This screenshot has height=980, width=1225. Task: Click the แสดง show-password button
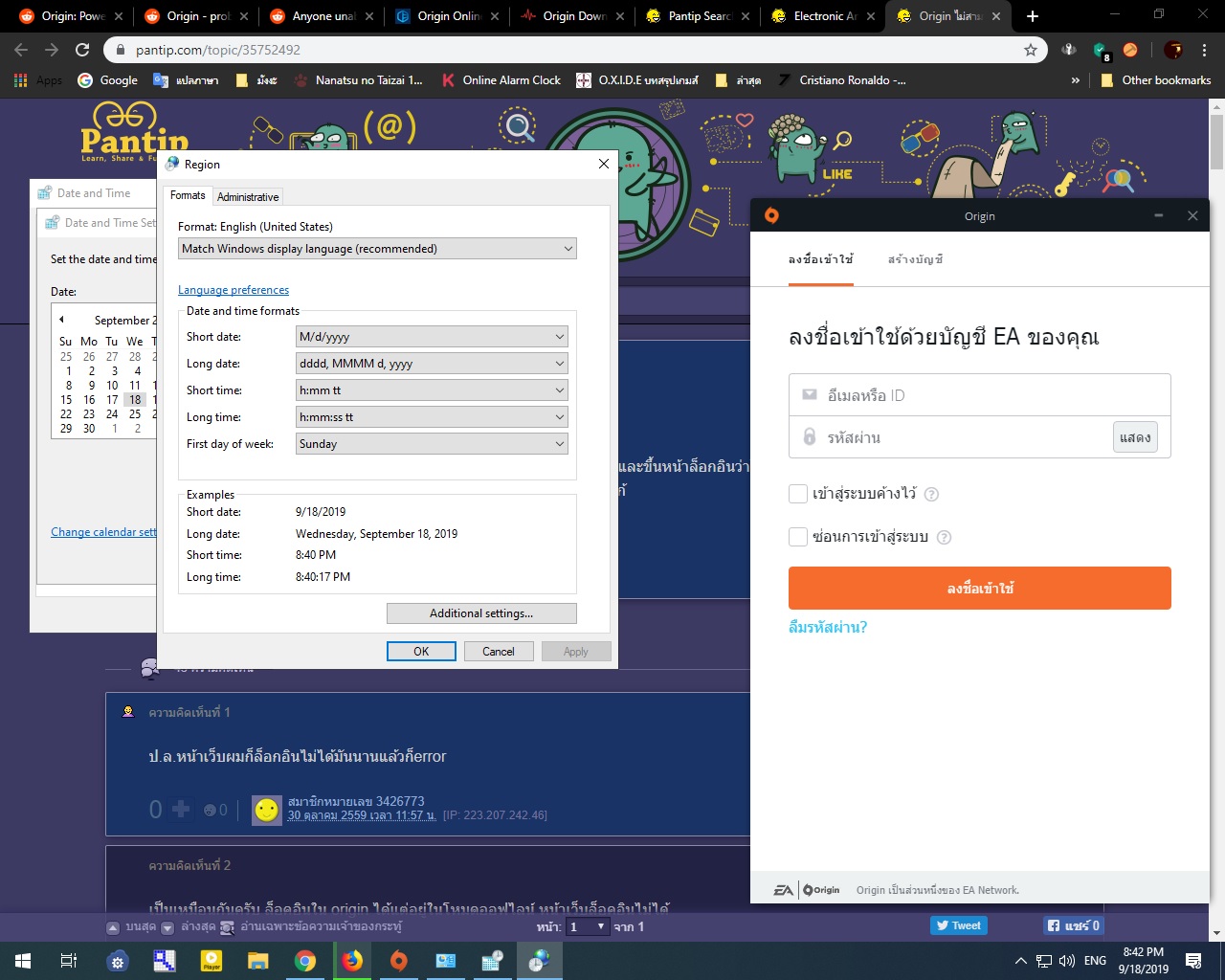pos(1135,437)
